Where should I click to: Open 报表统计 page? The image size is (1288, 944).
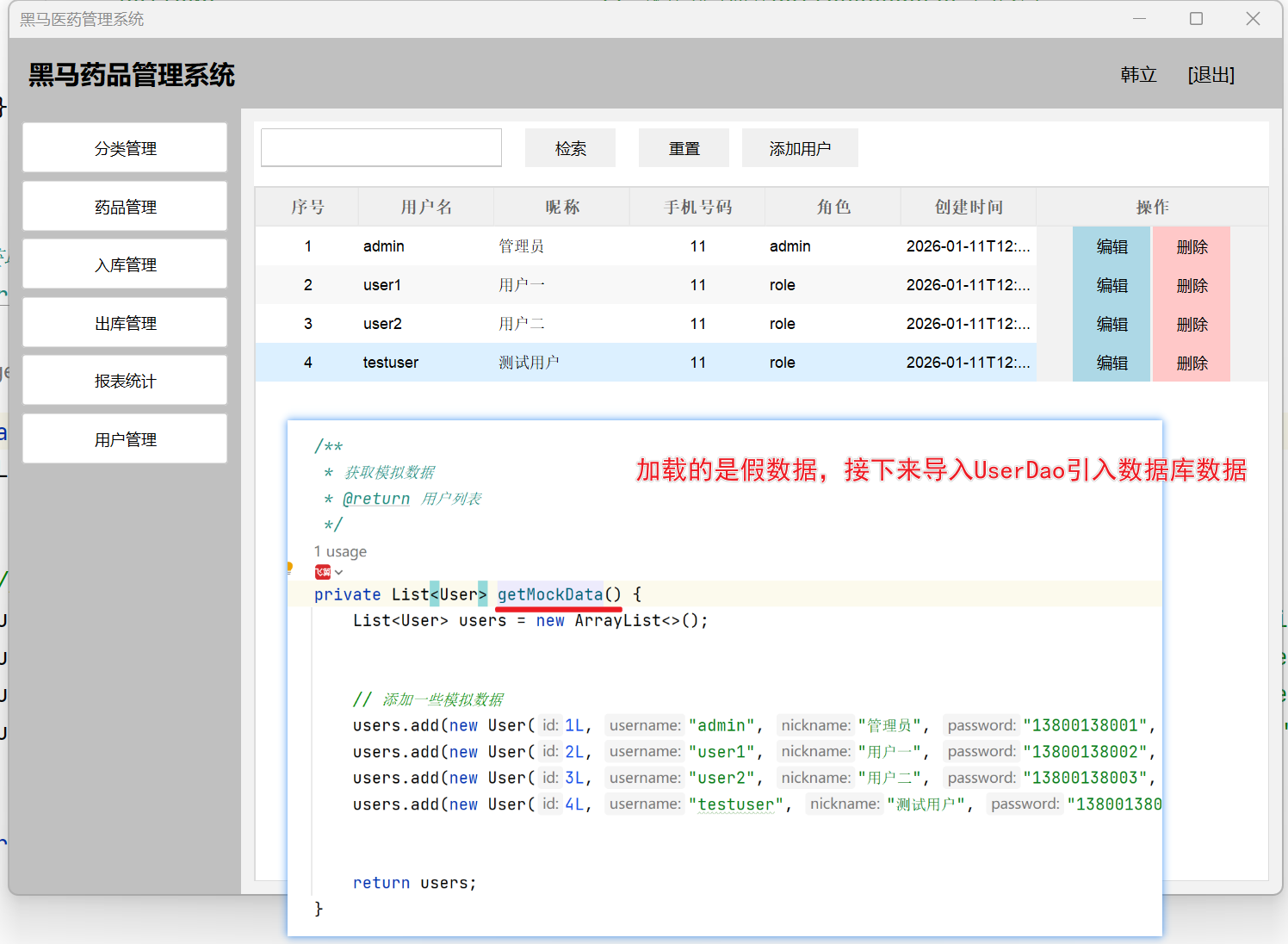tap(125, 381)
